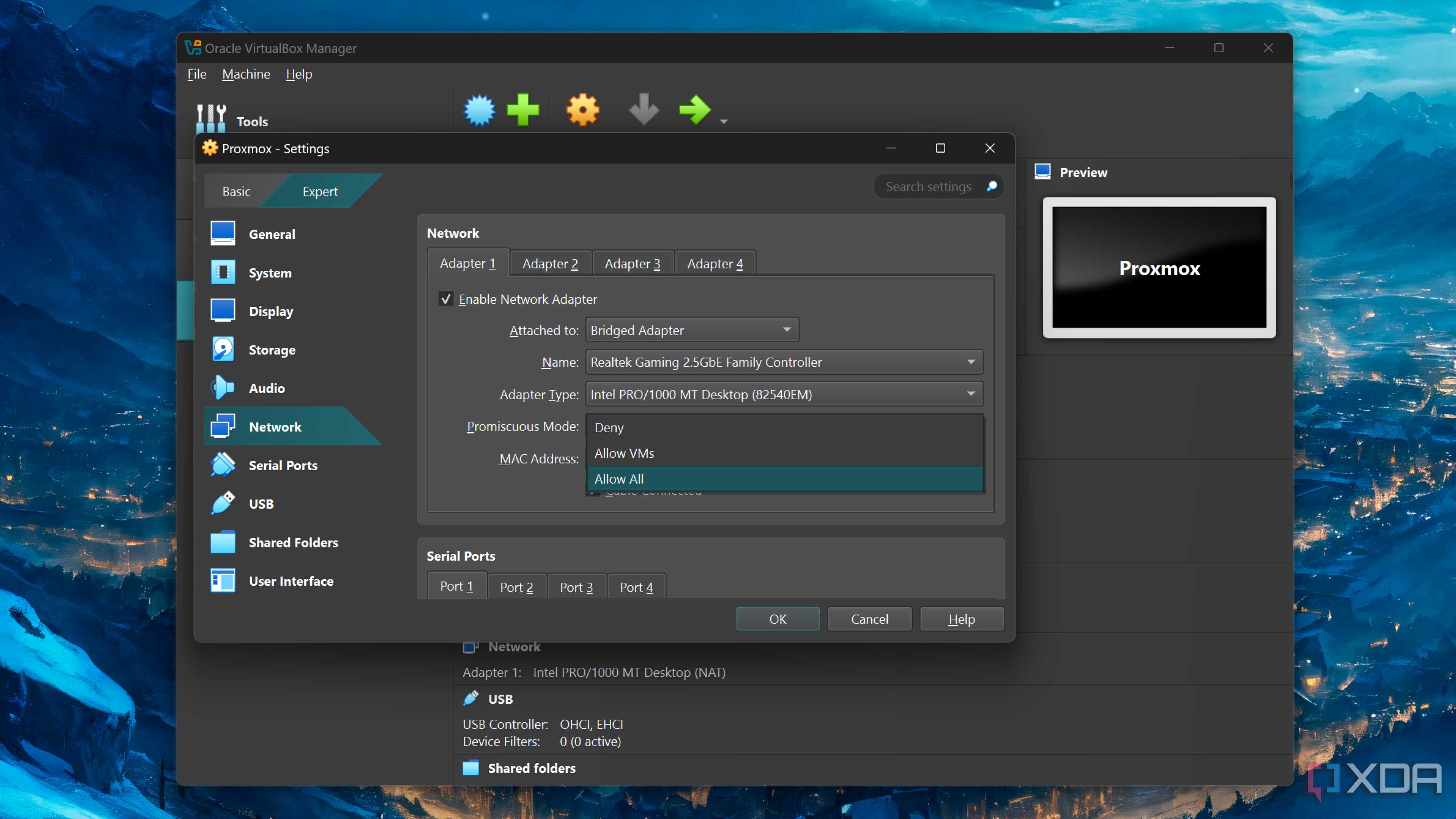Open the adapter Name dropdown
1456x819 pixels.
784,362
